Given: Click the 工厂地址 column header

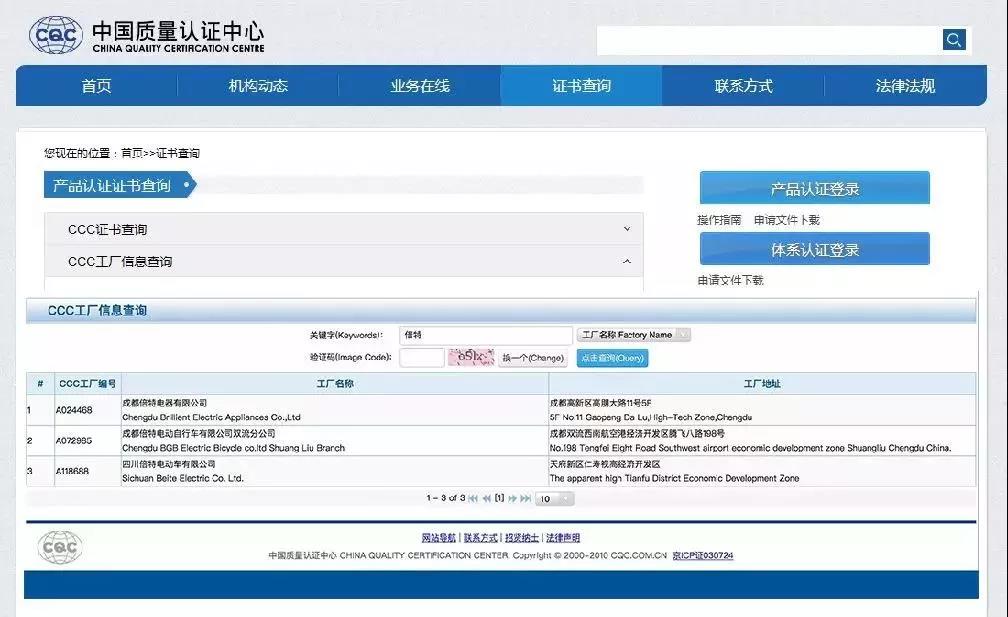Looking at the screenshot, I should (762, 384).
